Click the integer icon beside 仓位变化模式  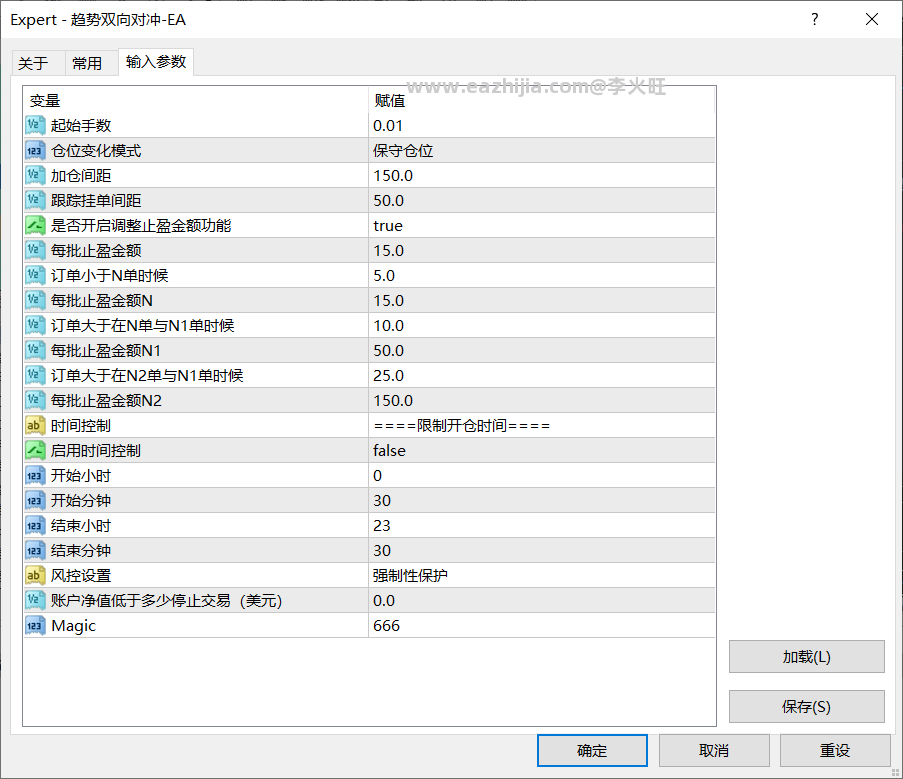35,150
